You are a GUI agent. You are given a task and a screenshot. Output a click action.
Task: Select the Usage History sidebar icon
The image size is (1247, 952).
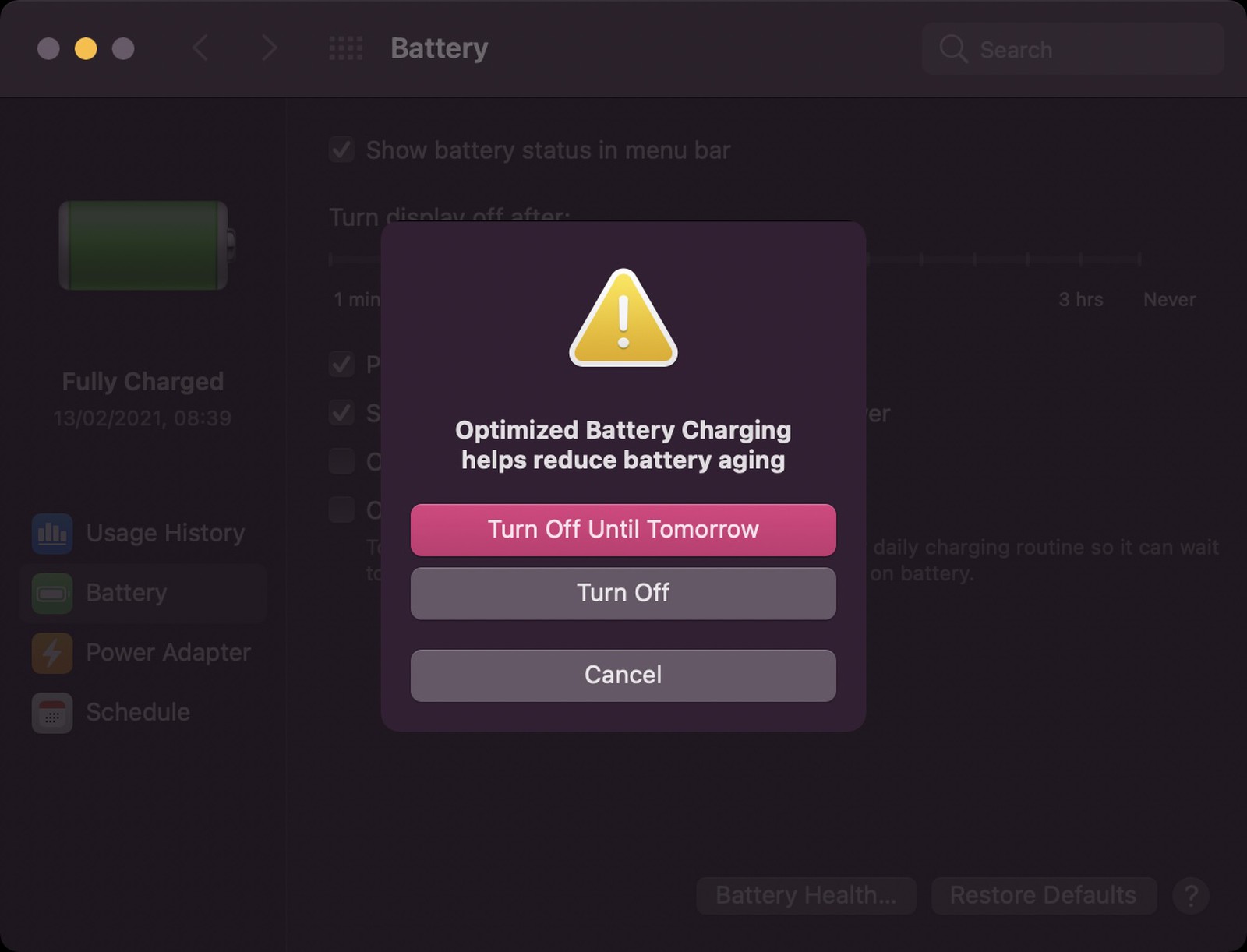click(51, 533)
